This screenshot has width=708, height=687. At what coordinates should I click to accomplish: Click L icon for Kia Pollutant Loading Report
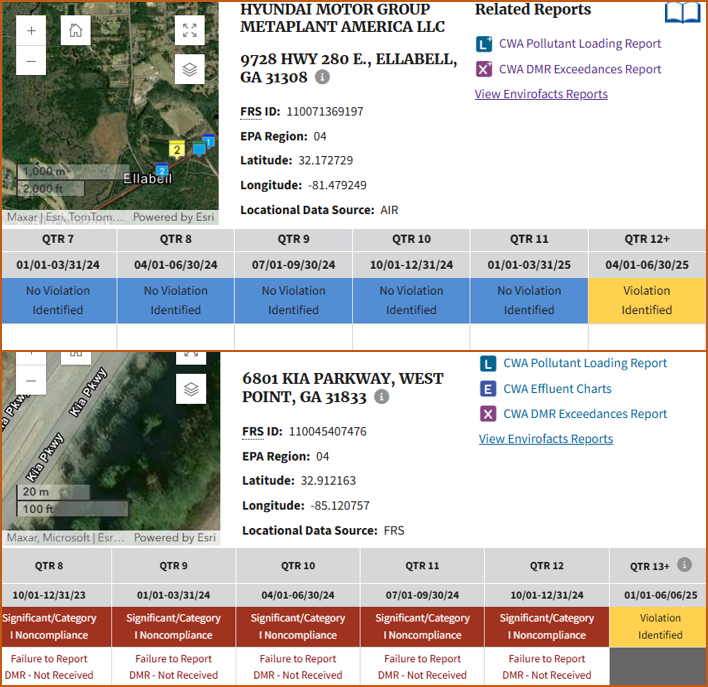pos(488,363)
